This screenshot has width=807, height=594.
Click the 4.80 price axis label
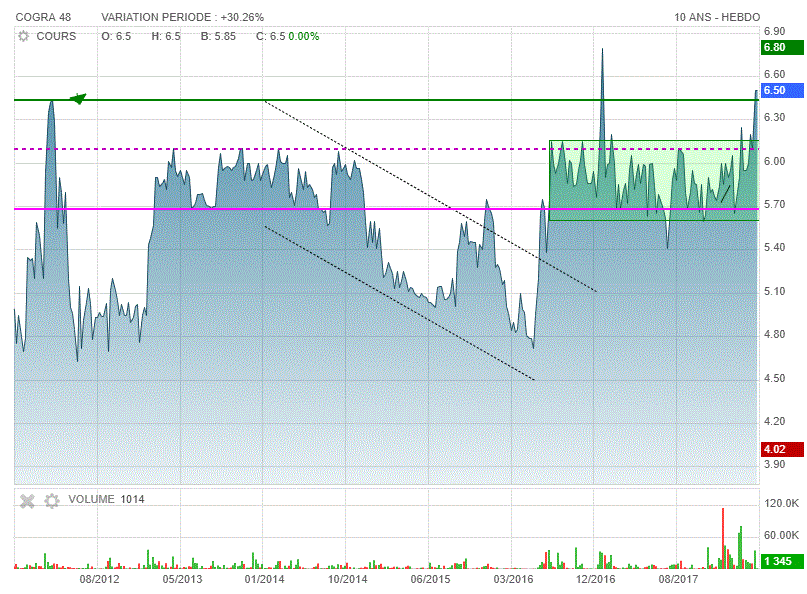[x=775, y=335]
